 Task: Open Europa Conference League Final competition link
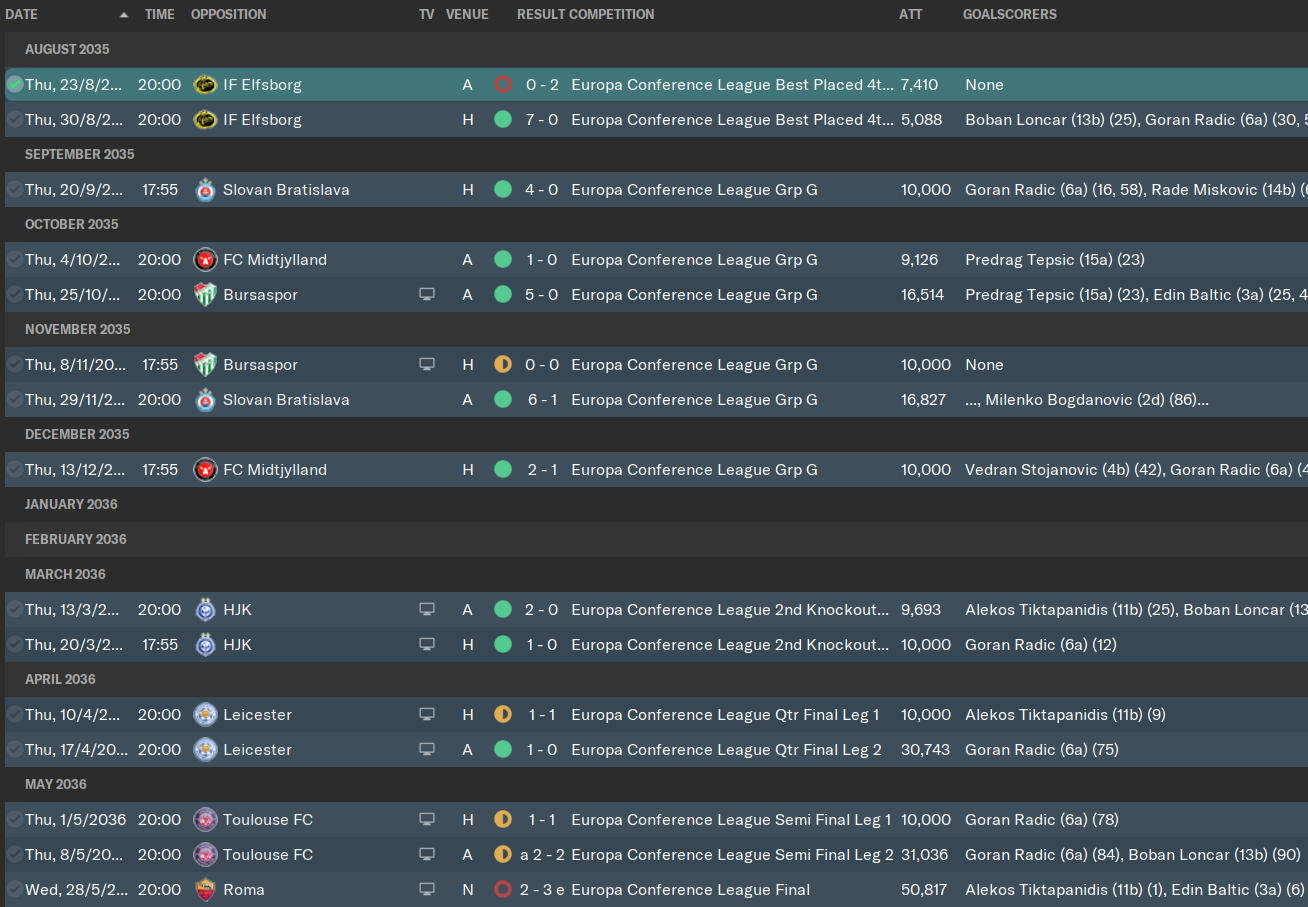click(x=691, y=890)
